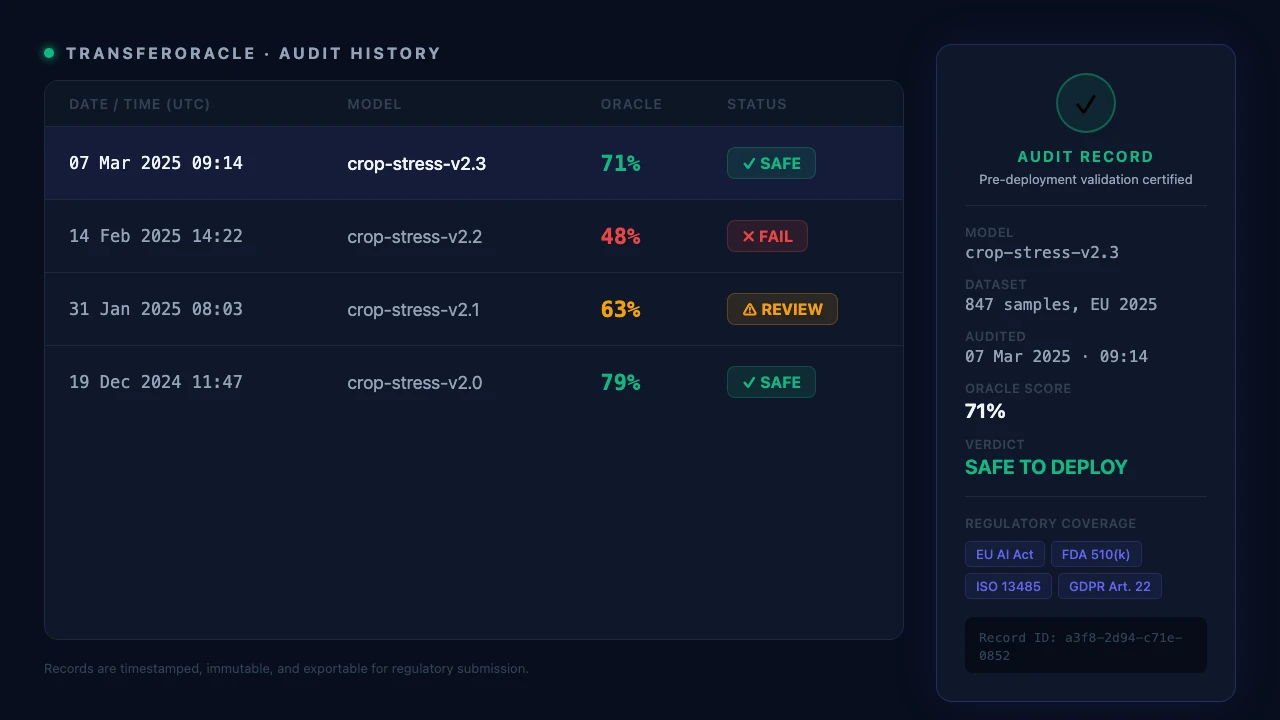Click the EU AI Act coverage tag

[x=1005, y=554]
